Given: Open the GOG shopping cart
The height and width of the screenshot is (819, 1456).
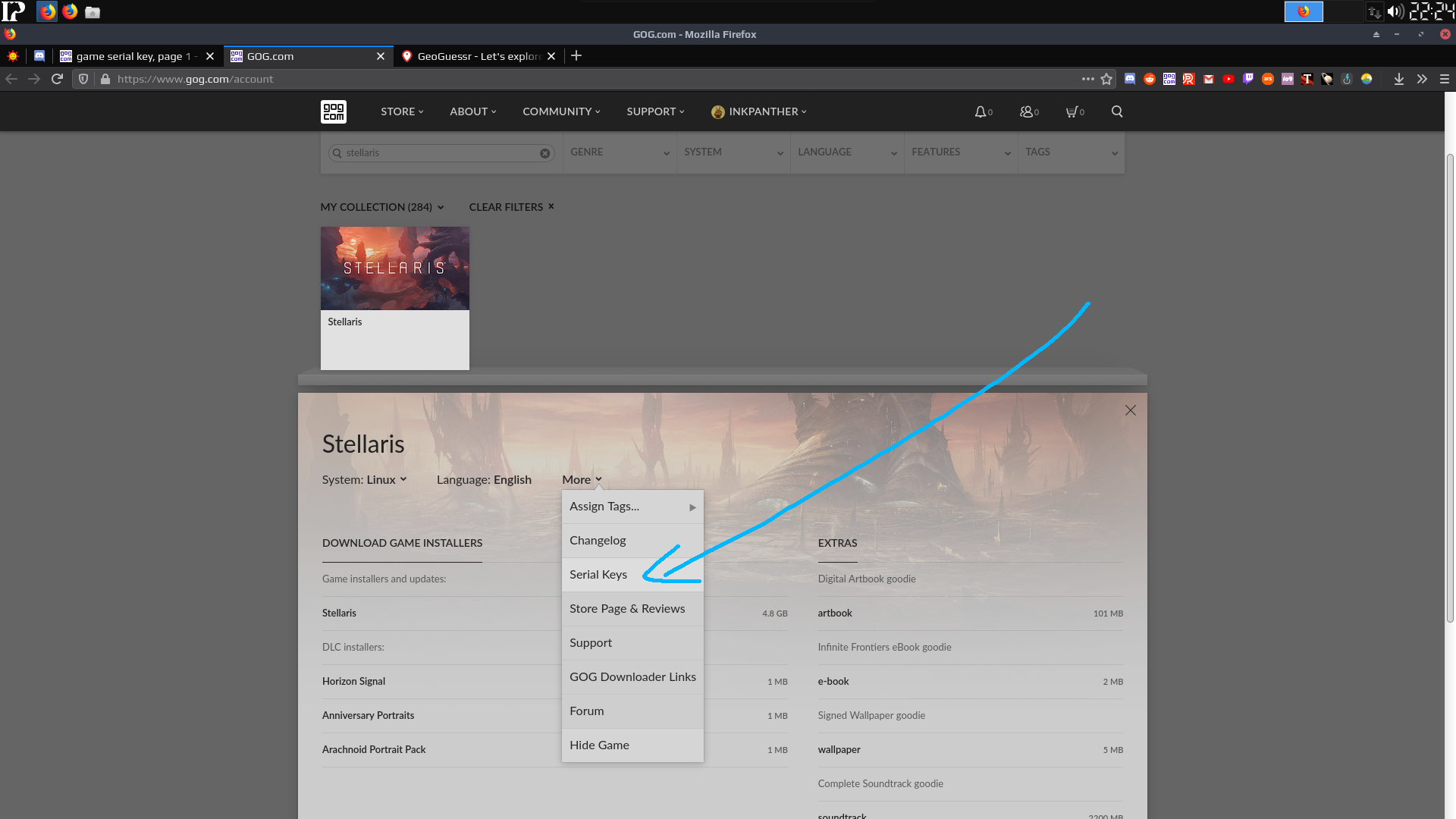Looking at the screenshot, I should click(x=1075, y=111).
